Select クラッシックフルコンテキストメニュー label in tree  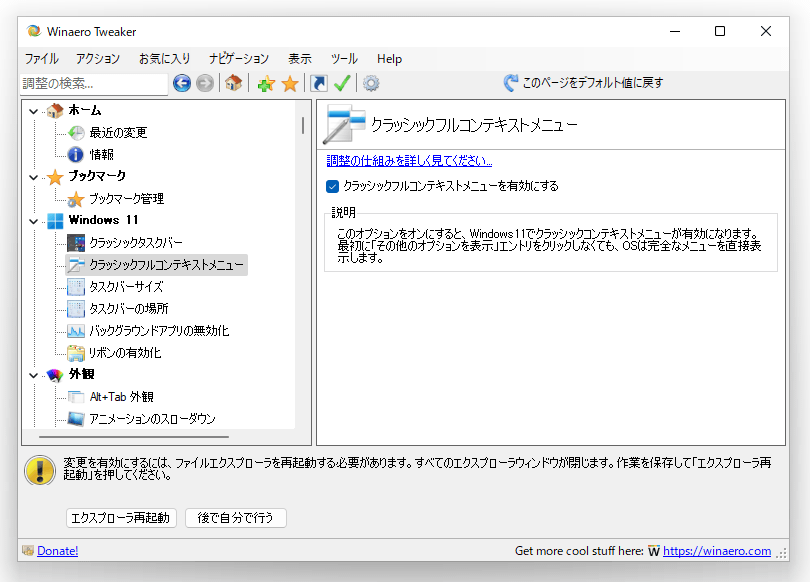(x=166, y=265)
